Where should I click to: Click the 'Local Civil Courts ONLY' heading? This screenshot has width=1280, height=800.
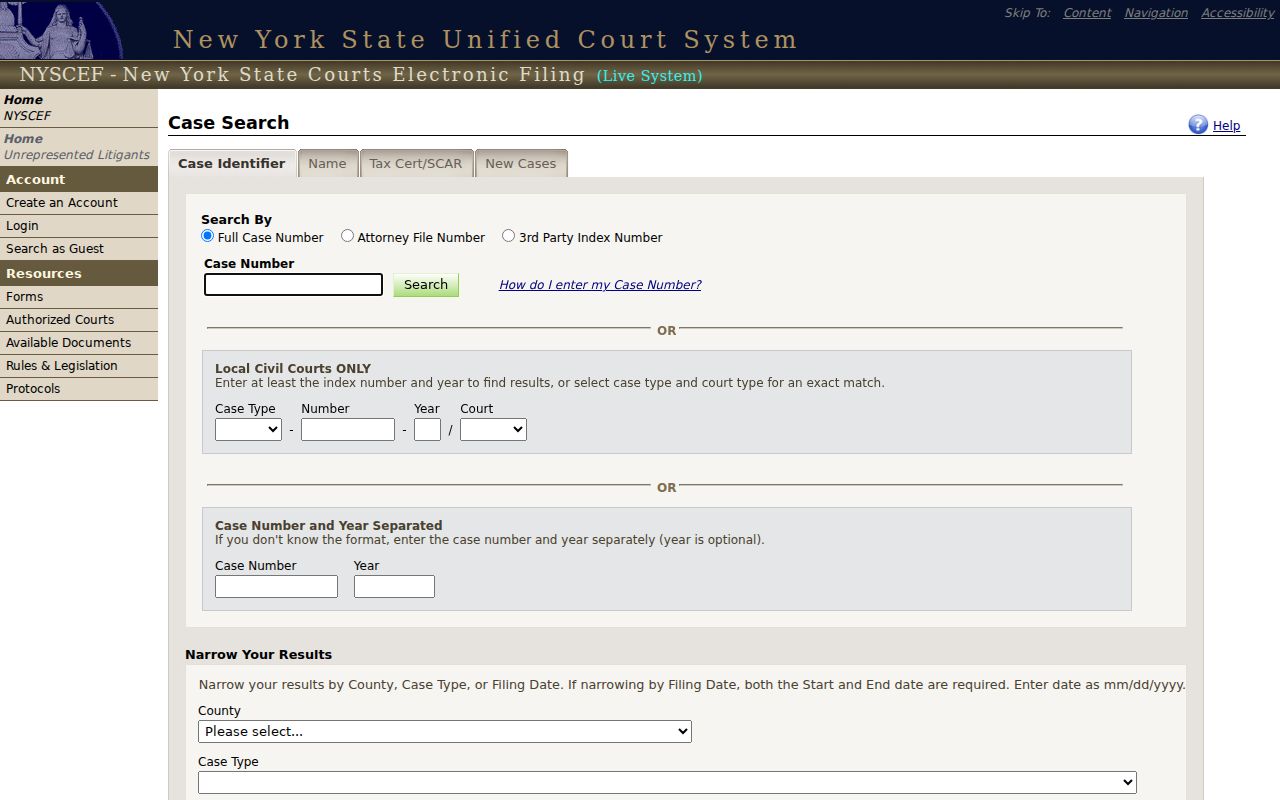[293, 369]
